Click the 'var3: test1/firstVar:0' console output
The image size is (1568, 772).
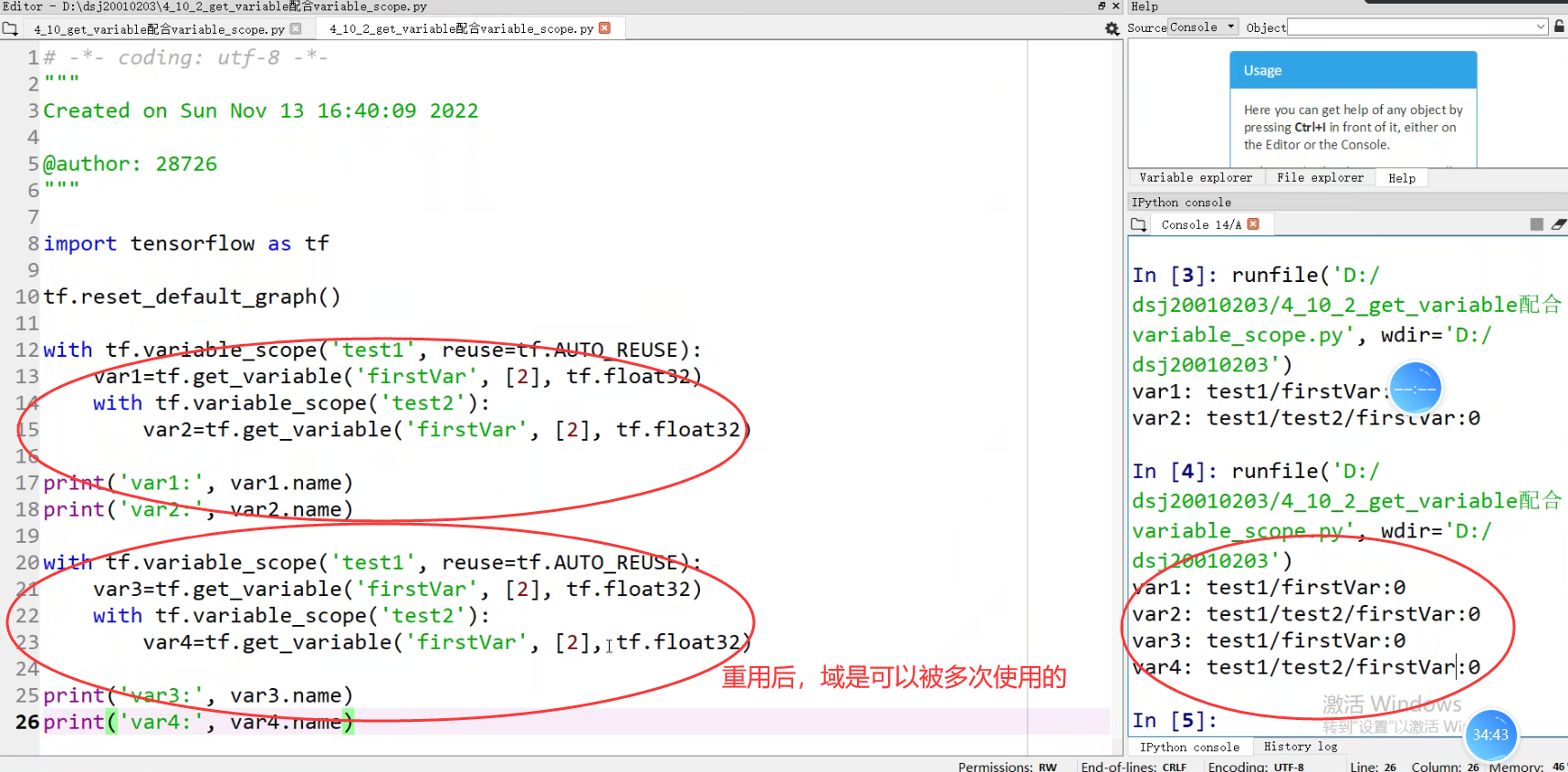pos(1269,641)
